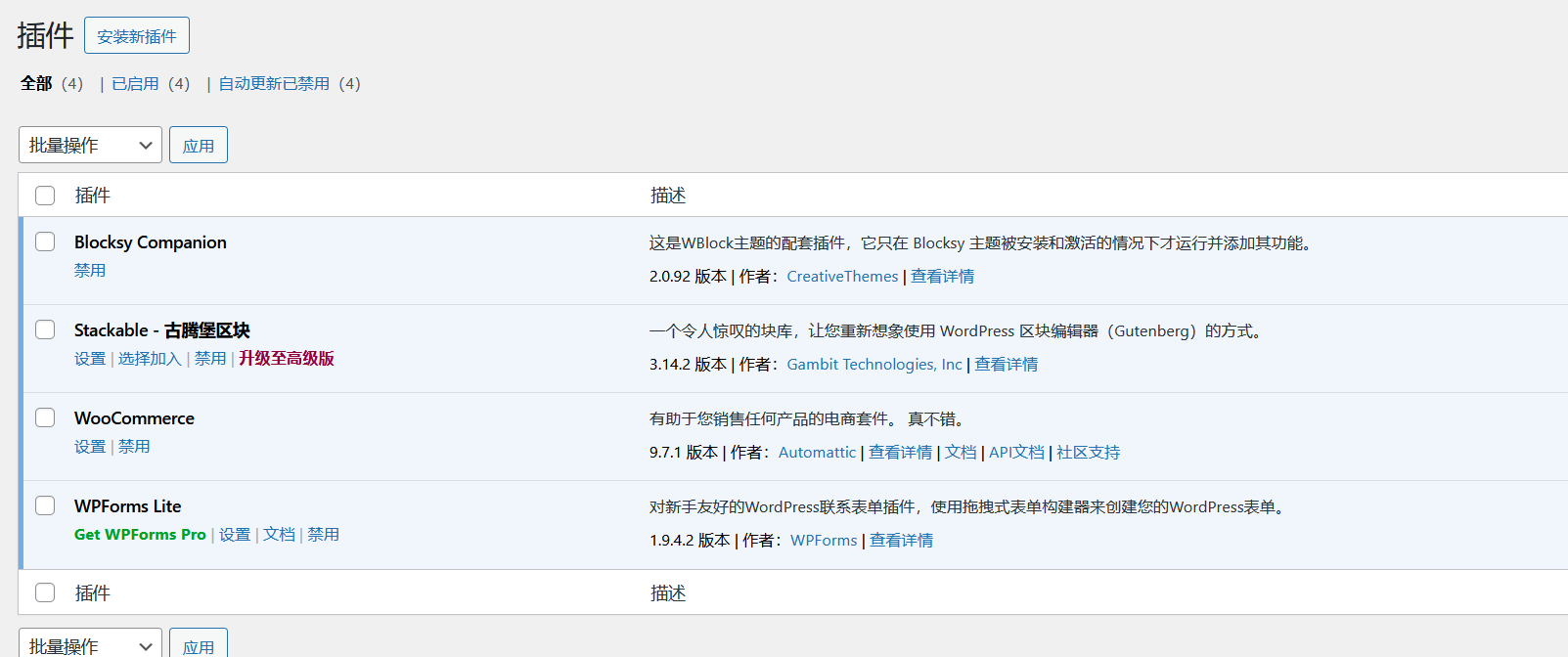Click Stackable 升级至高级版 link
1568x657 pixels.
(287, 359)
